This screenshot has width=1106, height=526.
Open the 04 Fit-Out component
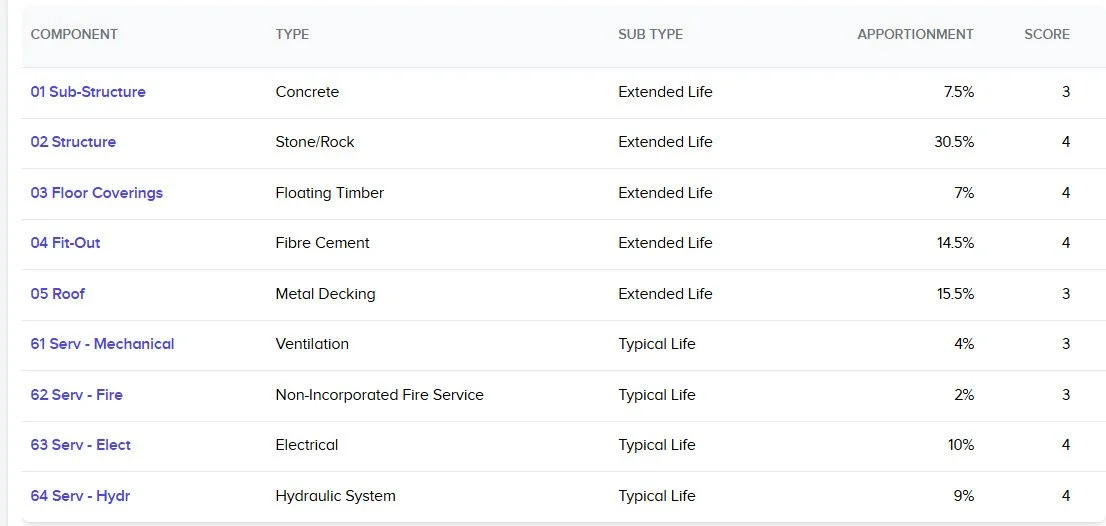point(65,243)
